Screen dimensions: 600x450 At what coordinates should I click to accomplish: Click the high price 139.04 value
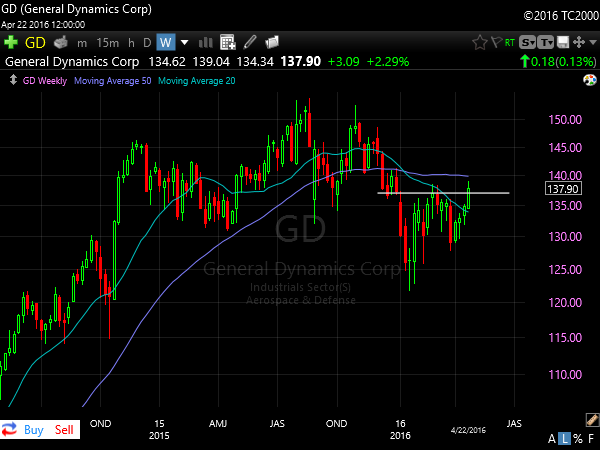point(211,62)
